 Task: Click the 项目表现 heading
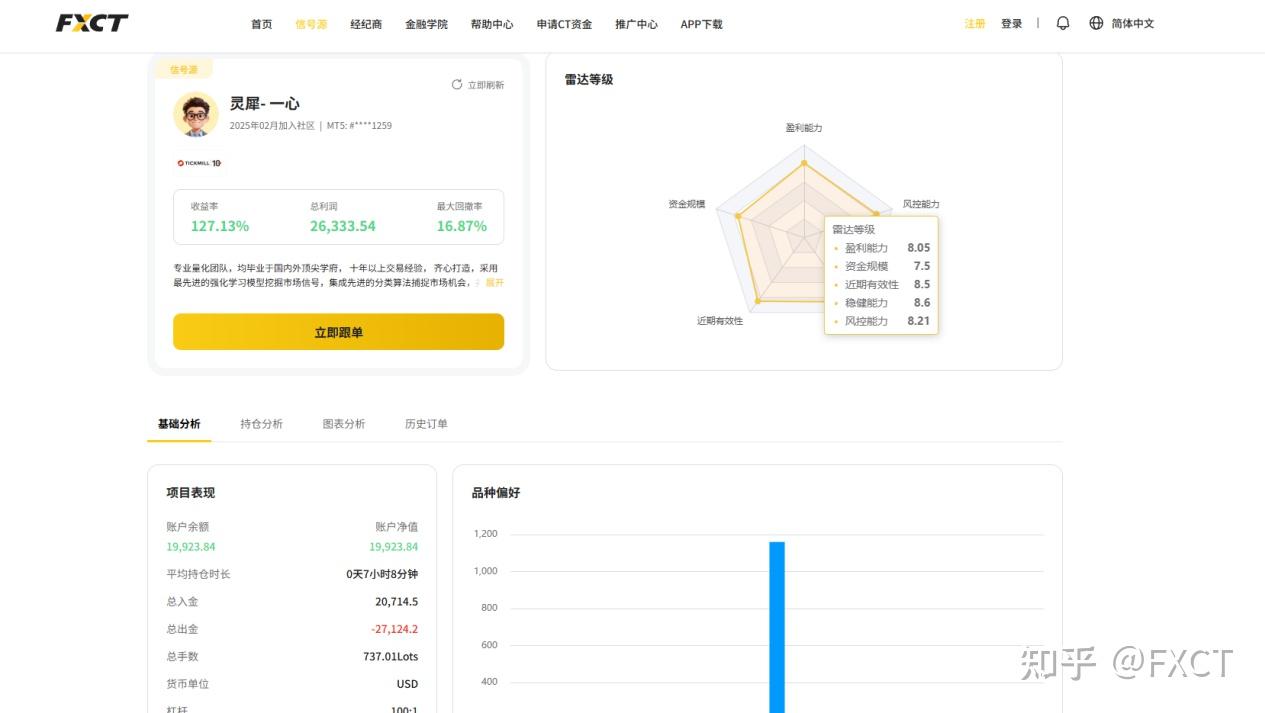(x=190, y=493)
